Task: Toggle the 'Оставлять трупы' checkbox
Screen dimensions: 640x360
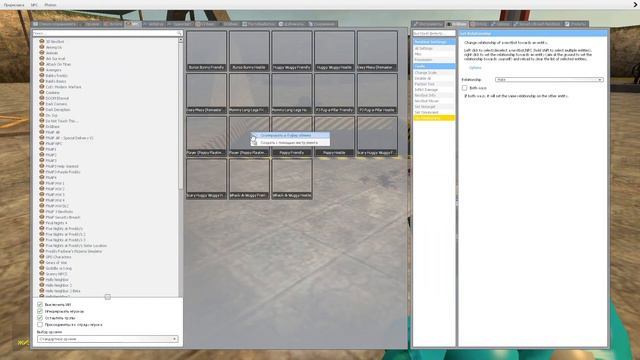Action: click(x=40, y=318)
